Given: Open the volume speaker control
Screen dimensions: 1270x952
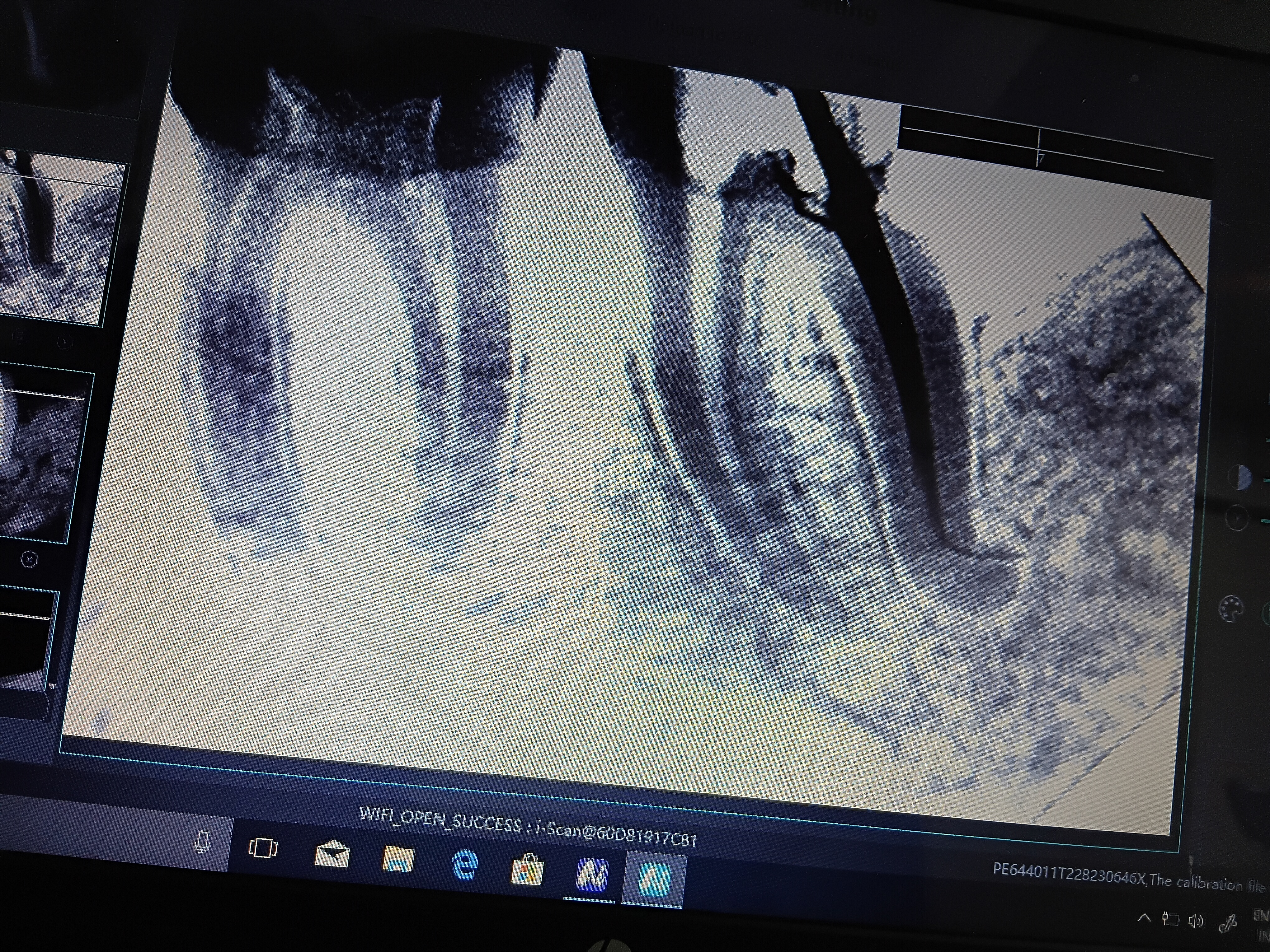Looking at the screenshot, I should 1195,922.
